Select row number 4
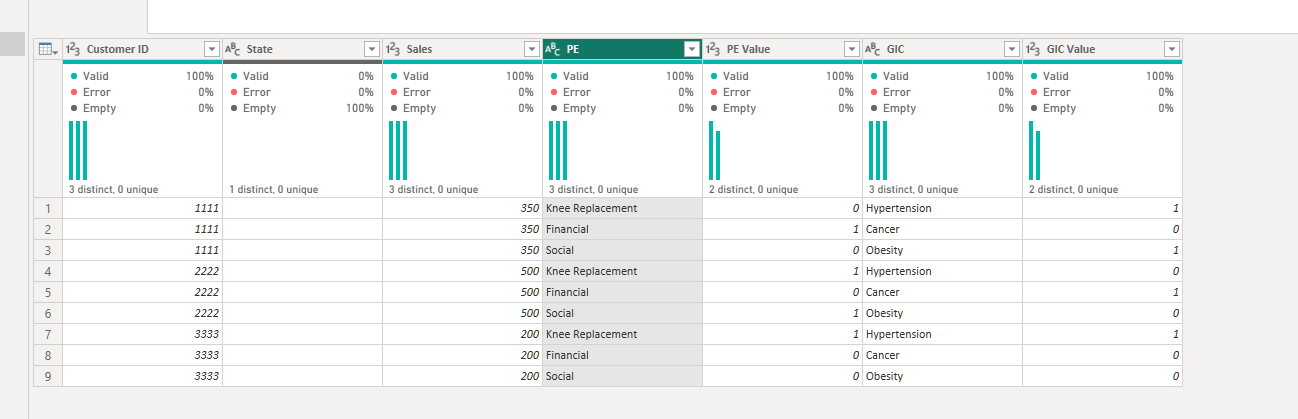Screen dimensions: 1298x419 click(x=48, y=271)
